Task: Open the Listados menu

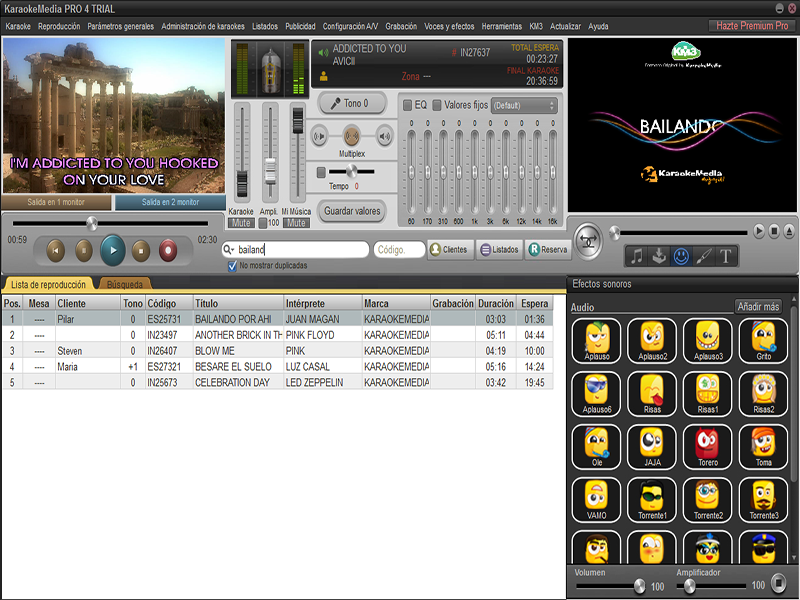Action: (x=265, y=27)
